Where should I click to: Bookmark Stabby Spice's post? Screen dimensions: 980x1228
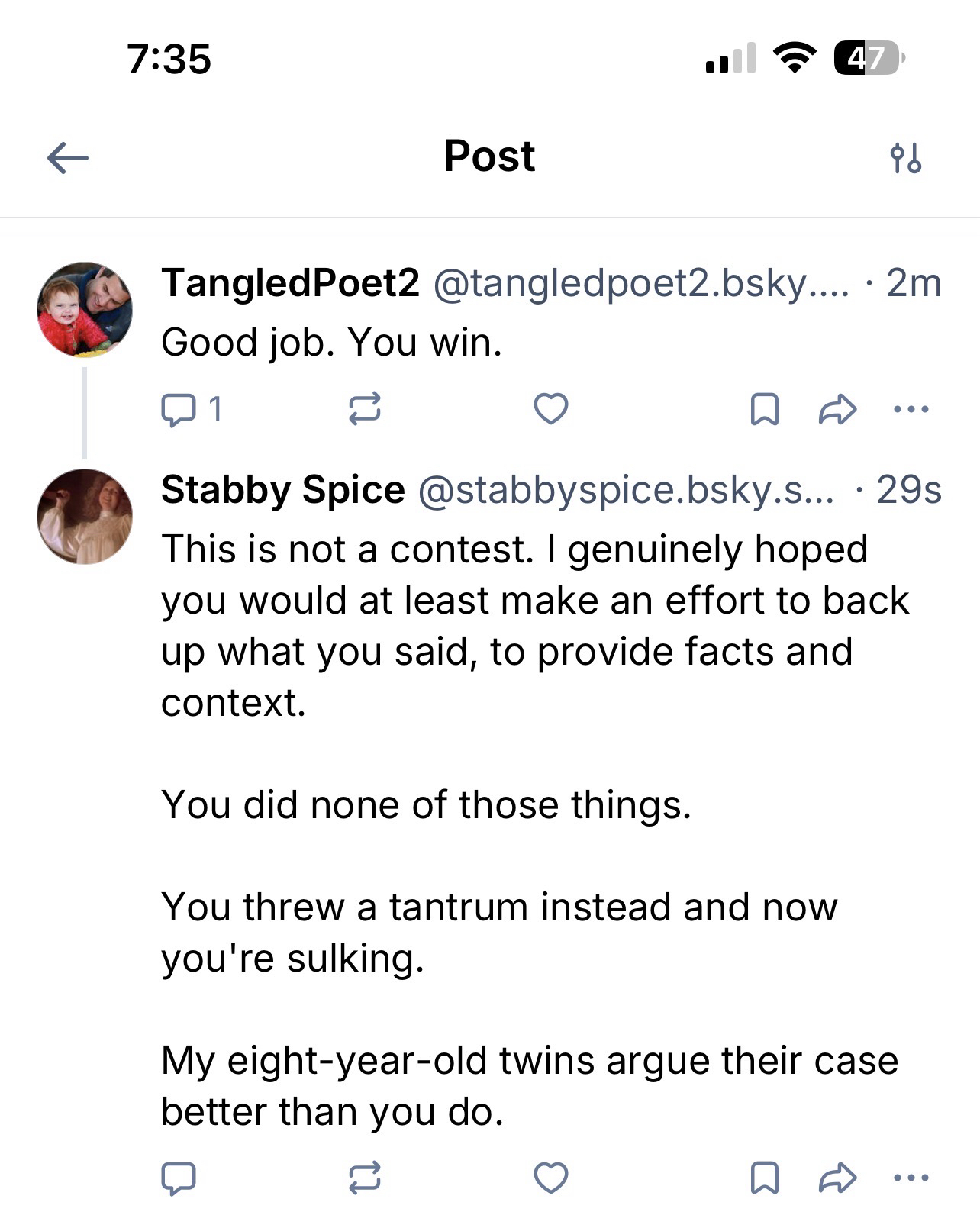[765, 1178]
